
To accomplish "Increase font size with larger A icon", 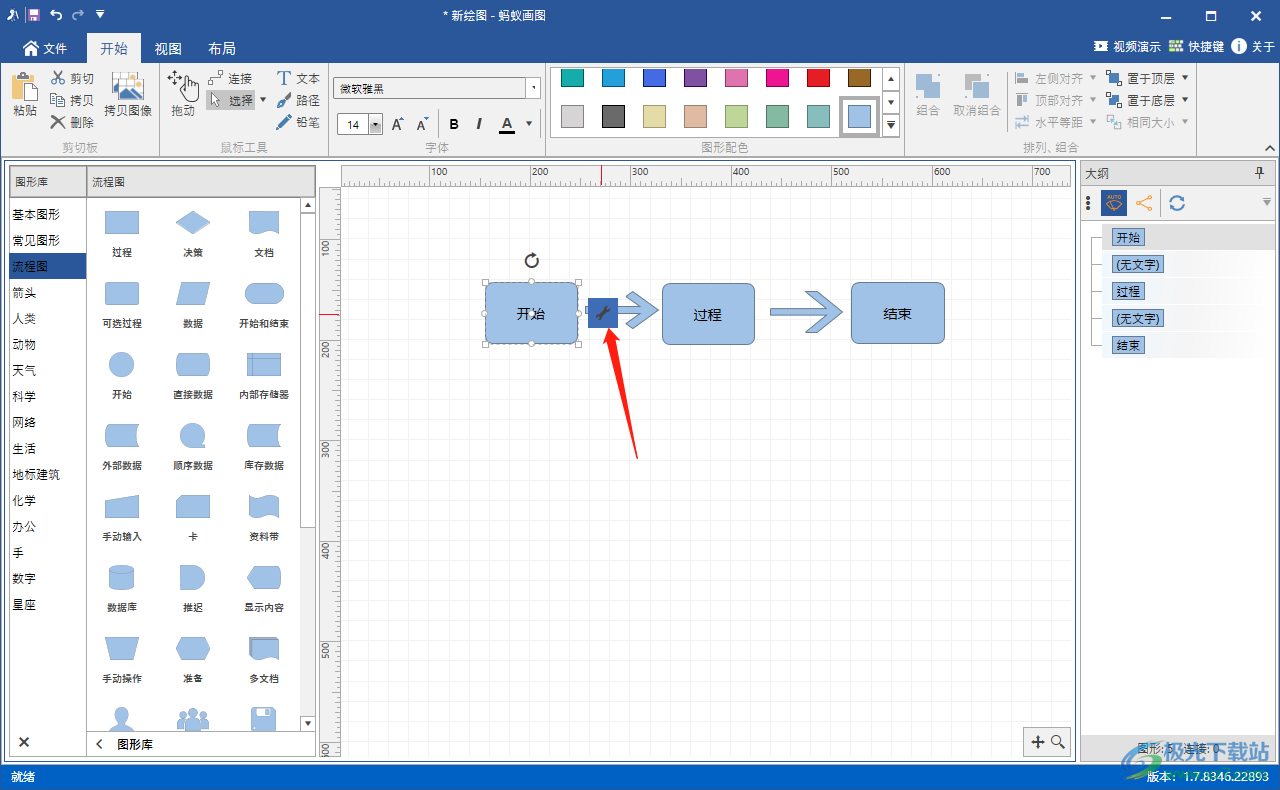I will point(397,124).
